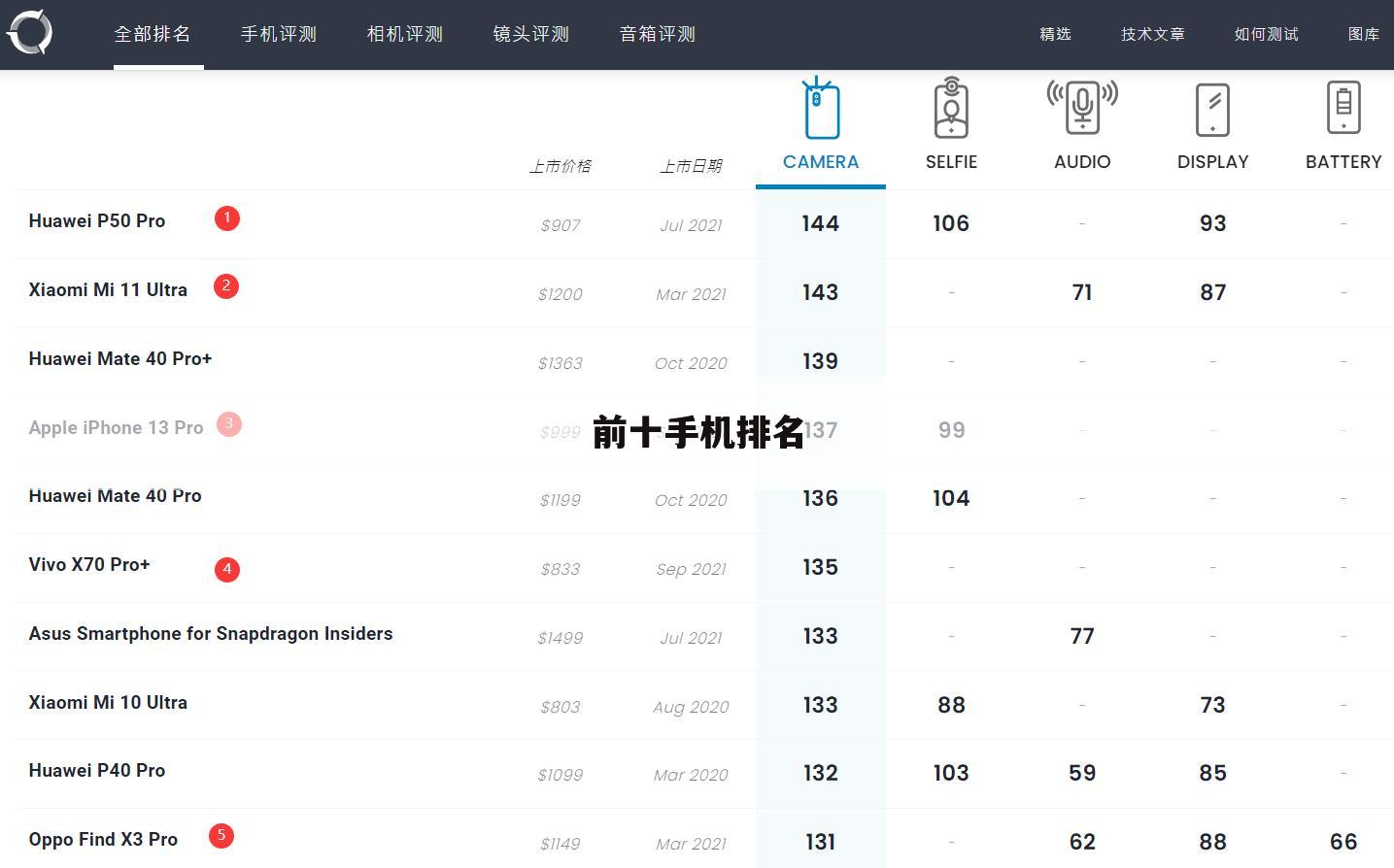This screenshot has height=868, width=1394.
Task: Click the $1200 price of Xiaomi Mi 11 Ultra
Action: click(561, 294)
